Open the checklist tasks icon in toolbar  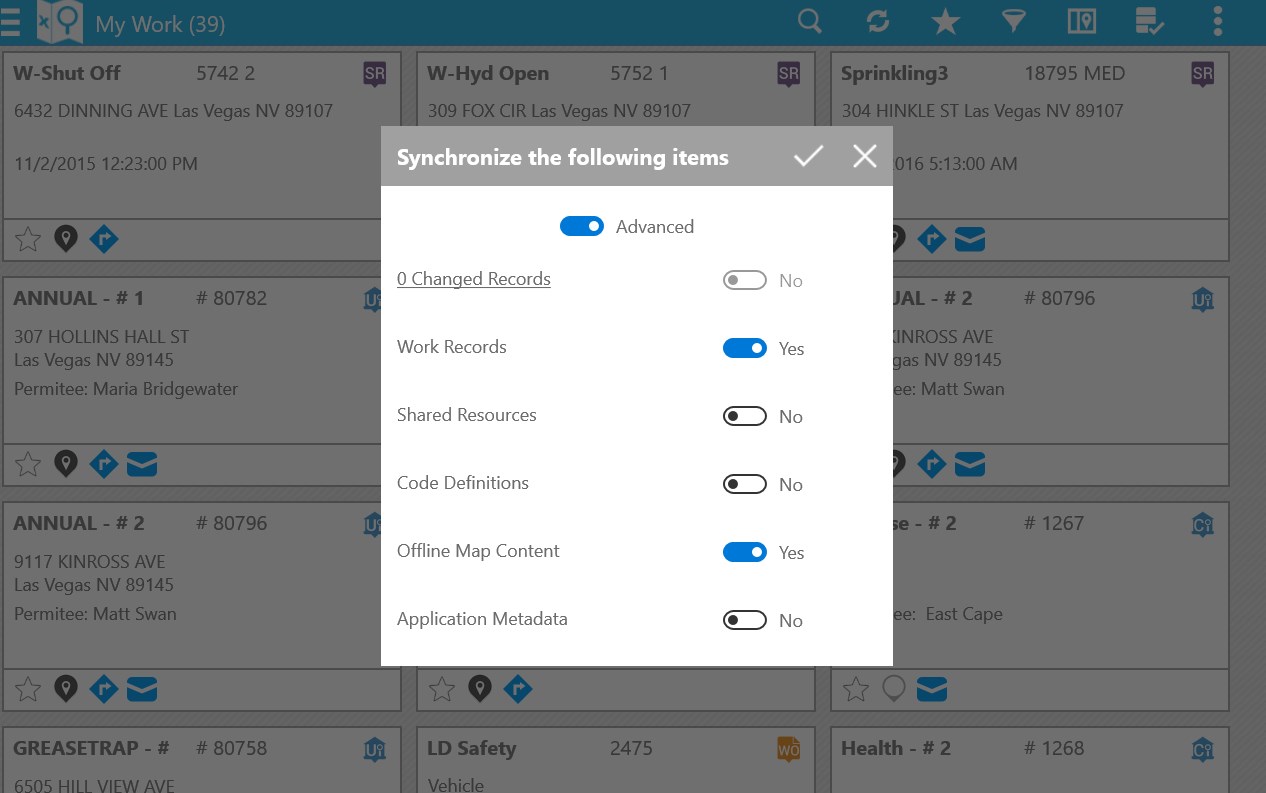pos(1149,21)
